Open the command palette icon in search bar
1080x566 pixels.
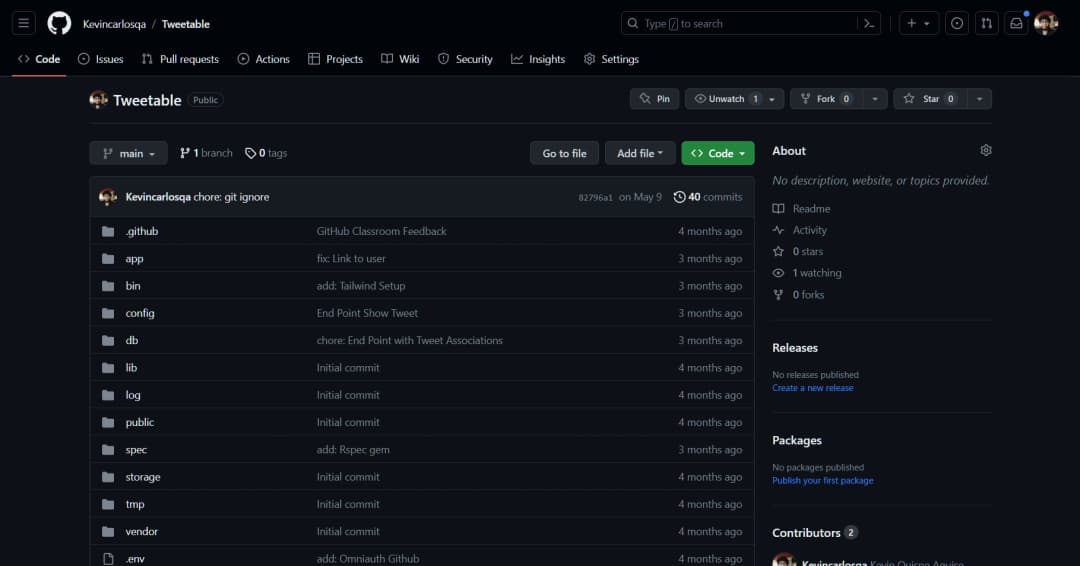tap(869, 23)
